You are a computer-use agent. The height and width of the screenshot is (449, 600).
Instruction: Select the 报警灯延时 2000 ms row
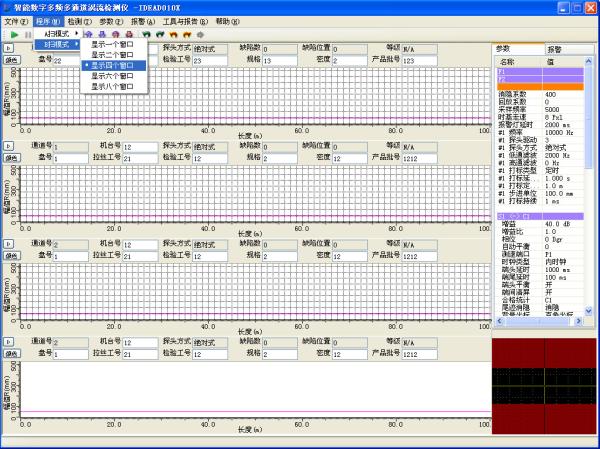click(540, 125)
